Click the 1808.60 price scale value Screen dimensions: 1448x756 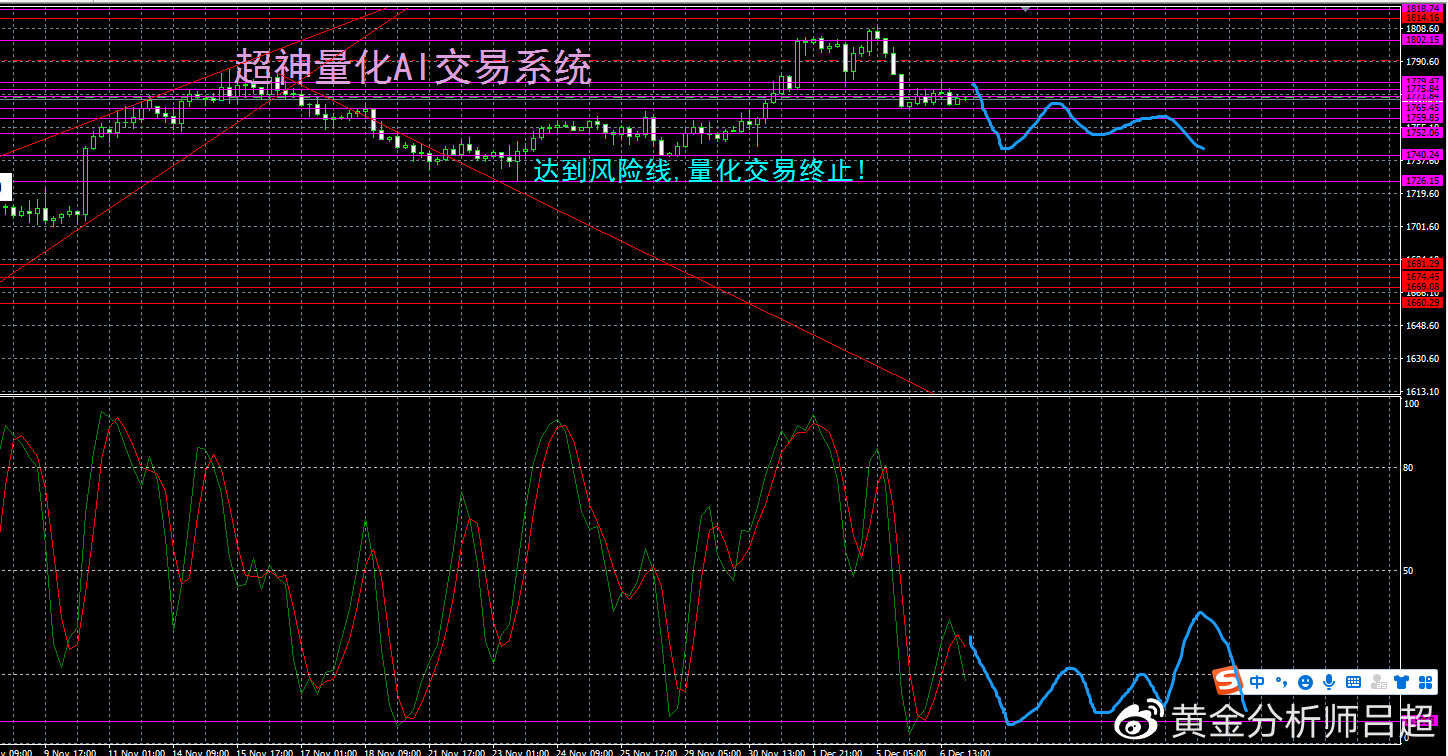(x=1422, y=28)
